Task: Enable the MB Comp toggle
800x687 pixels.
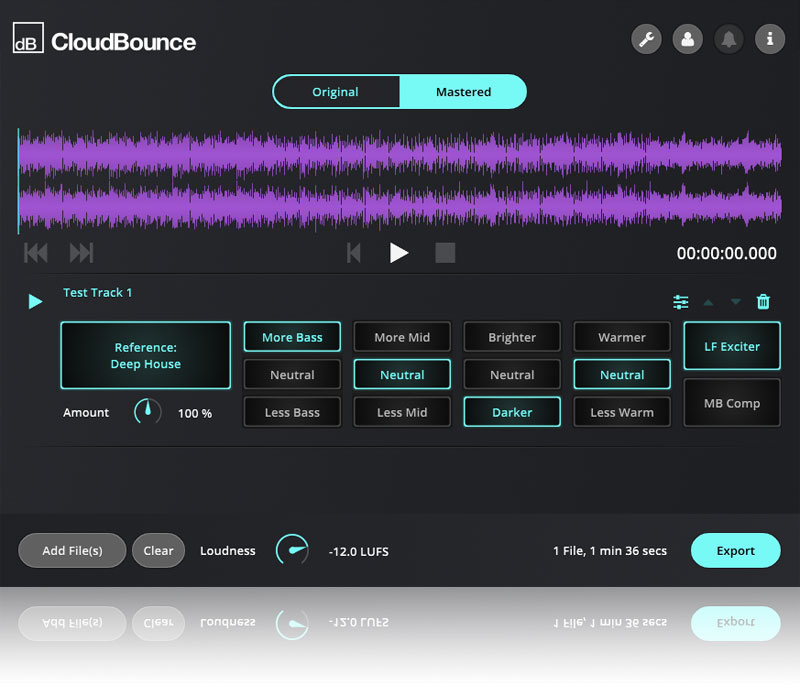Action: click(x=731, y=404)
